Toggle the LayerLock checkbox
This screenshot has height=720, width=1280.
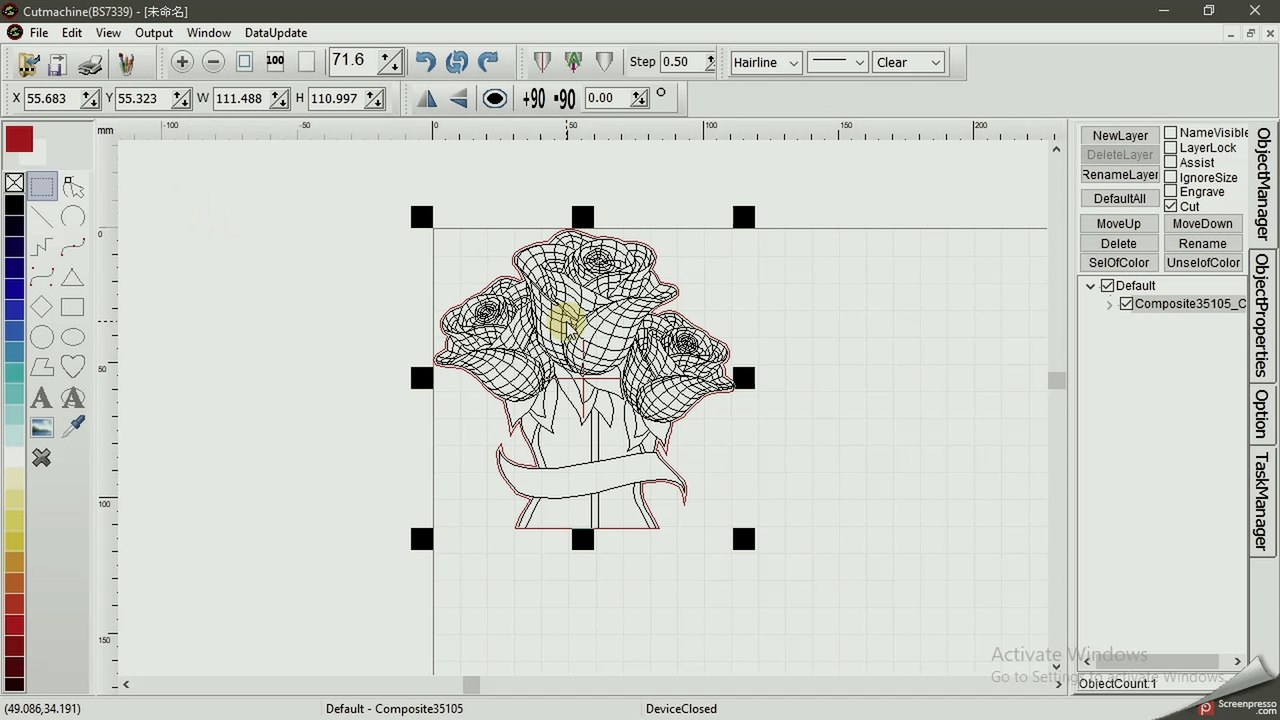(1170, 148)
